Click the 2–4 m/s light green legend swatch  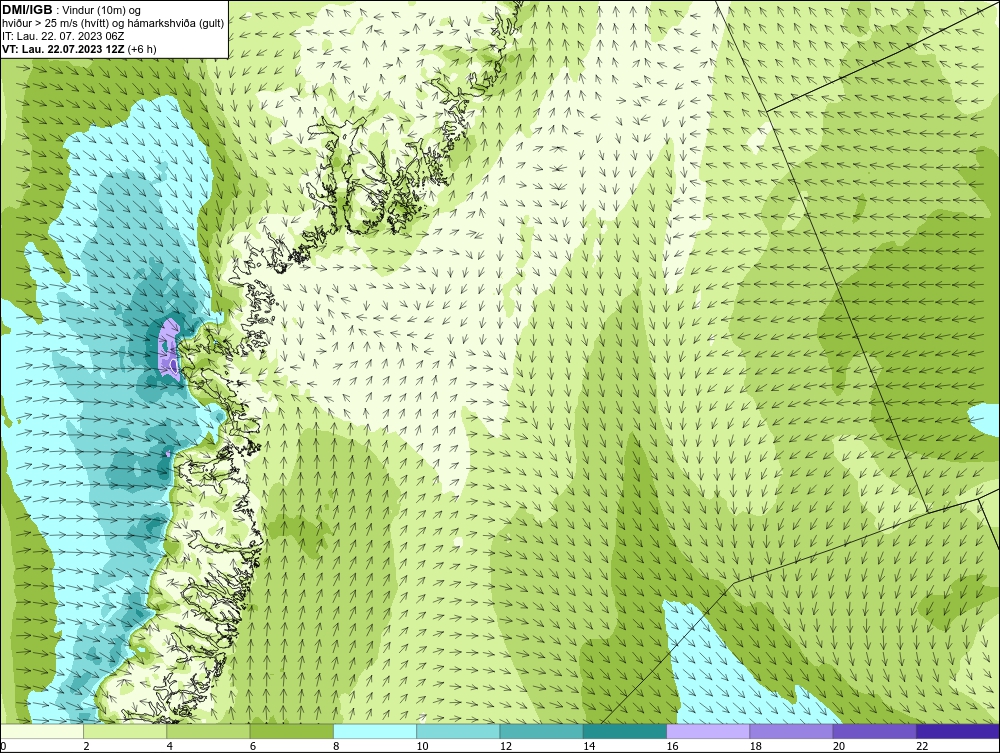pyautogui.click(x=125, y=731)
